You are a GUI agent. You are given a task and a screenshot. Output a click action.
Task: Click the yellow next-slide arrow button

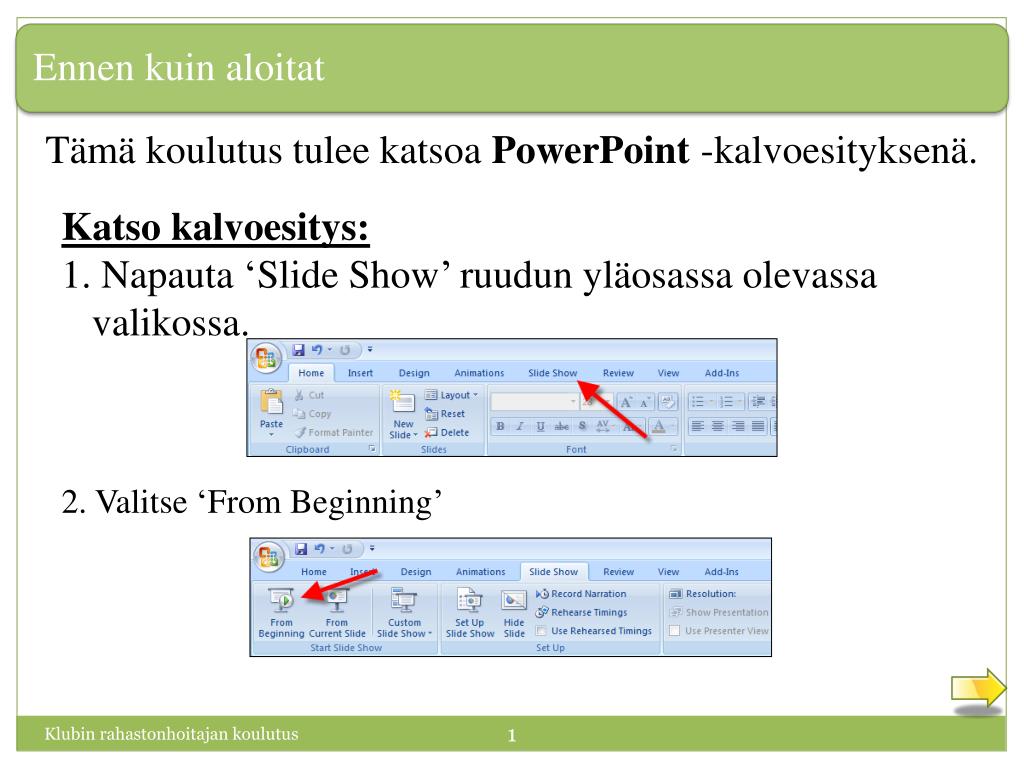(978, 687)
